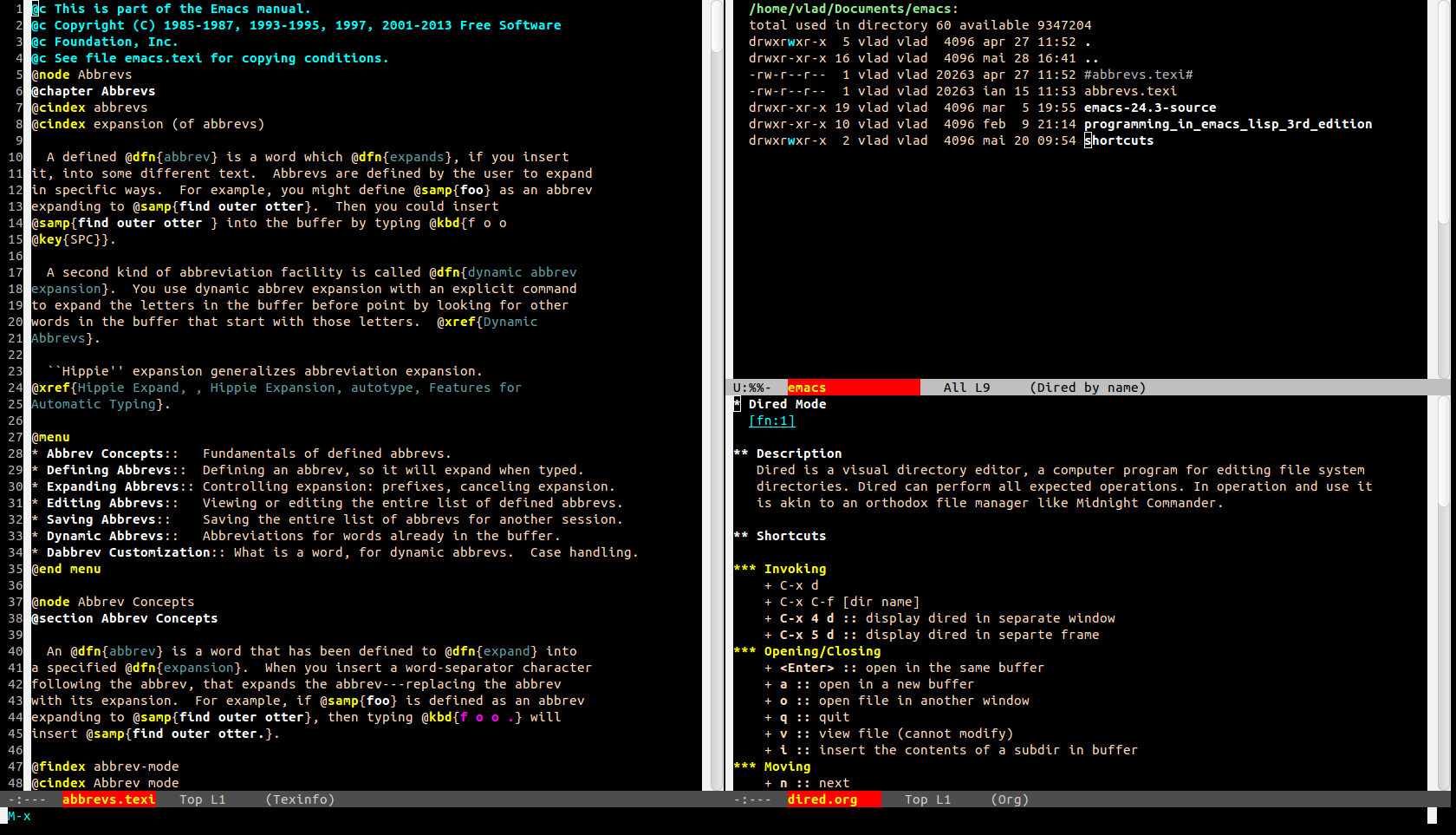The height and width of the screenshot is (835, 1456).
Task: Collapse the Moving subheading
Action: (772, 767)
